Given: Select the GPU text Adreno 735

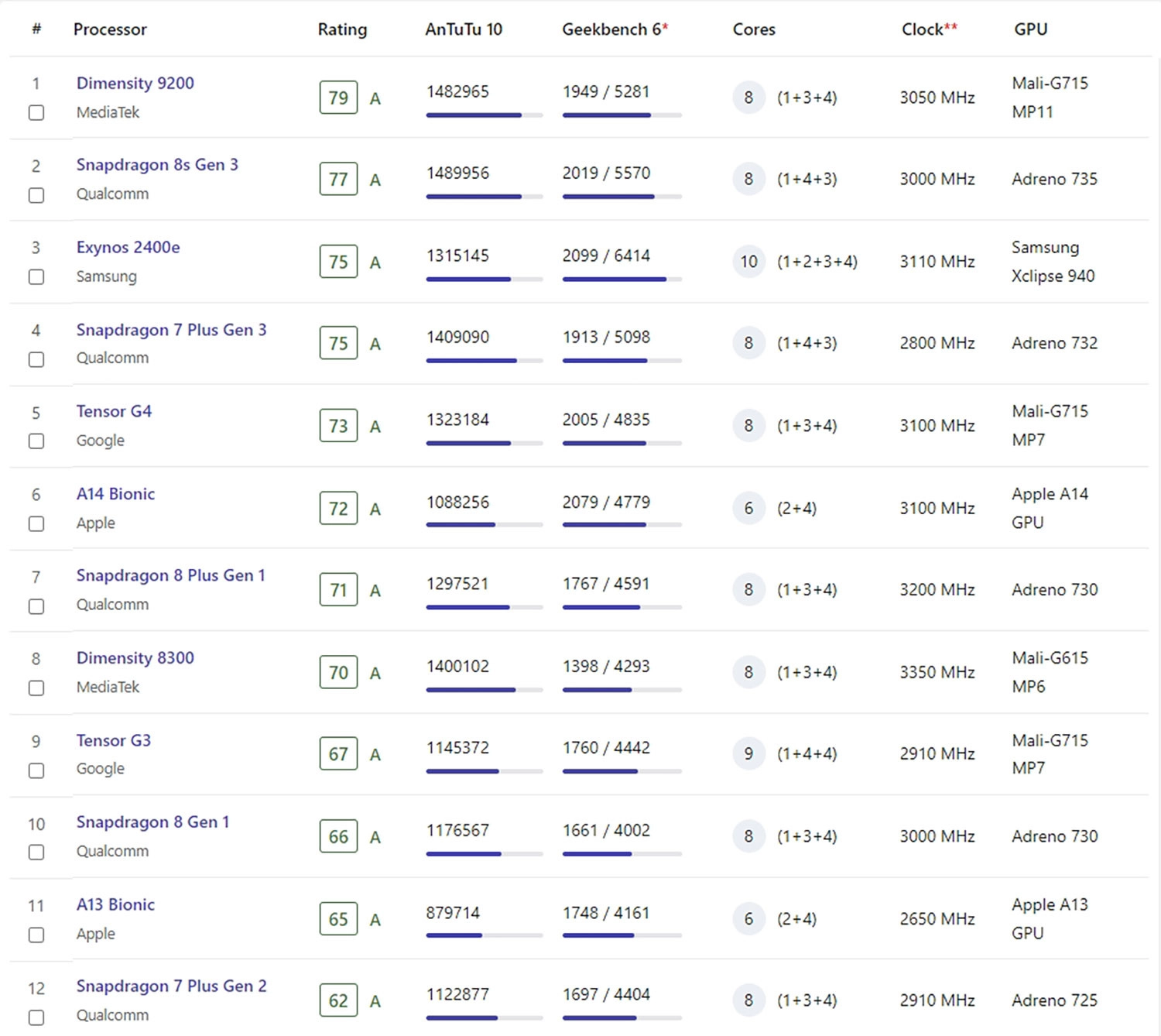Looking at the screenshot, I should tap(1054, 180).
